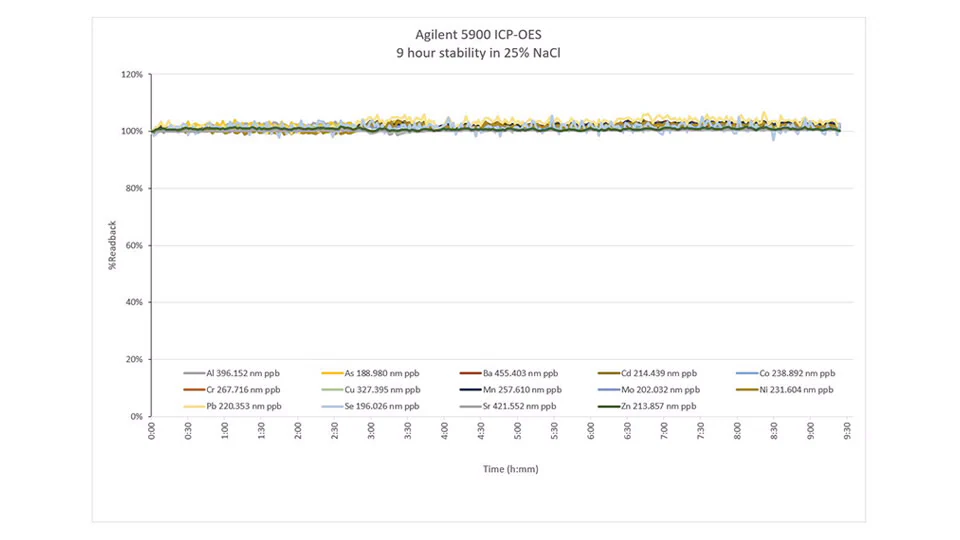
Task: Click the Ba 455.403 nm legend entry
Action: (x=517, y=373)
